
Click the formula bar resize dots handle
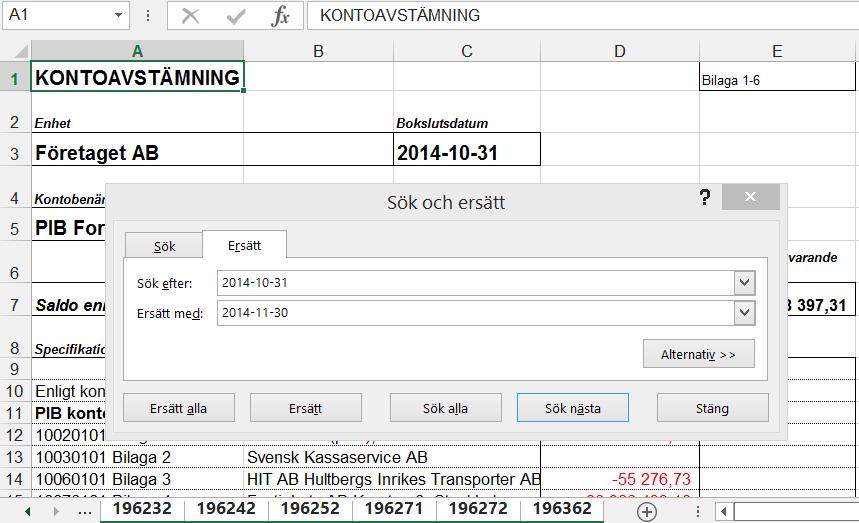point(148,15)
